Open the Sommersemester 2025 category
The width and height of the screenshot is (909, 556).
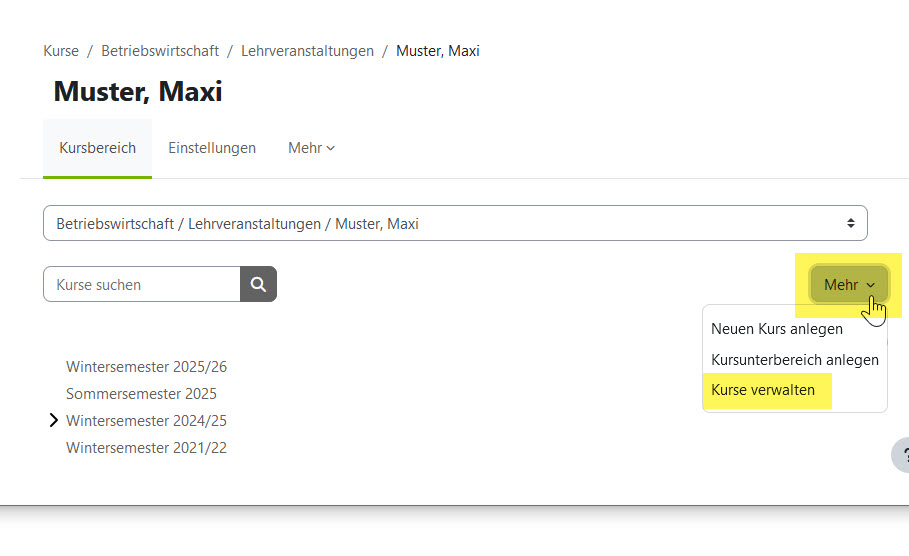point(141,394)
